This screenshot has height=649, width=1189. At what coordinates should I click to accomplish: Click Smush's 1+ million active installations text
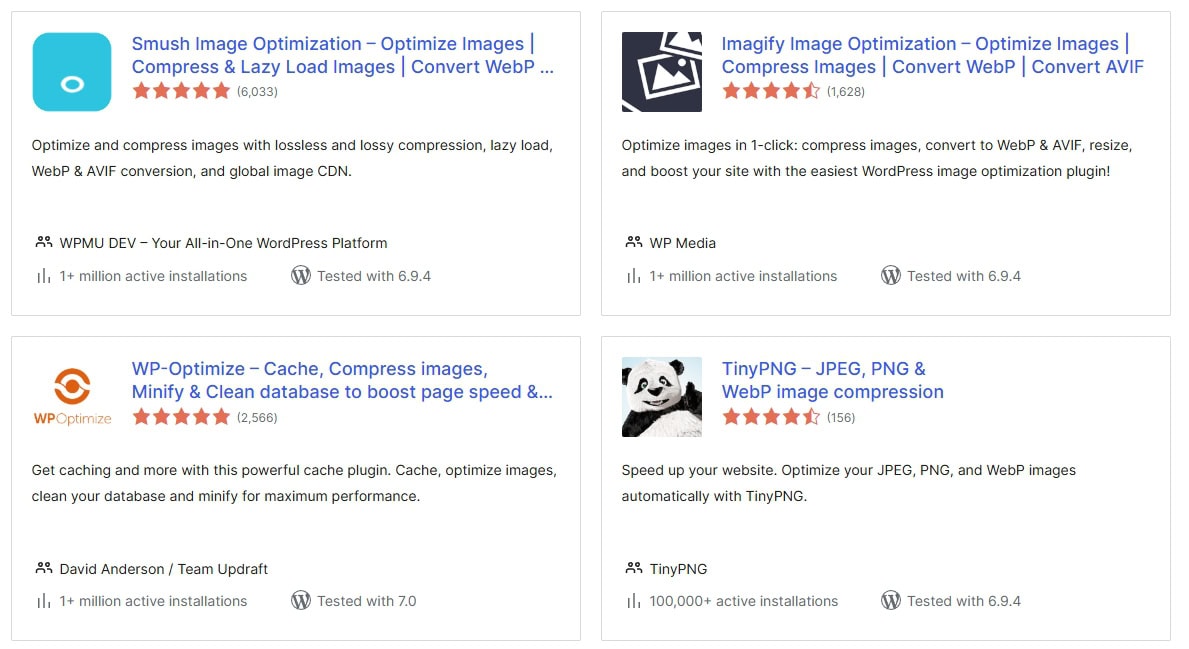pyautogui.click(x=153, y=276)
